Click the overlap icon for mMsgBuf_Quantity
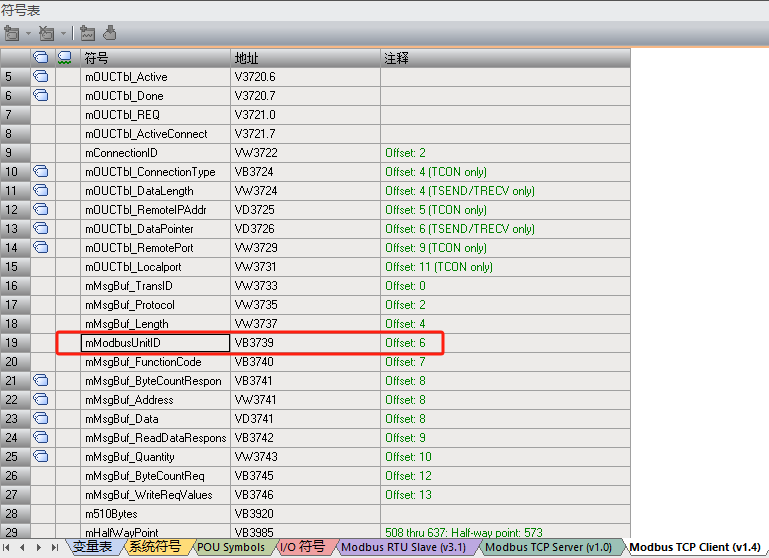Viewport: 769px width, 558px height. click(41, 457)
